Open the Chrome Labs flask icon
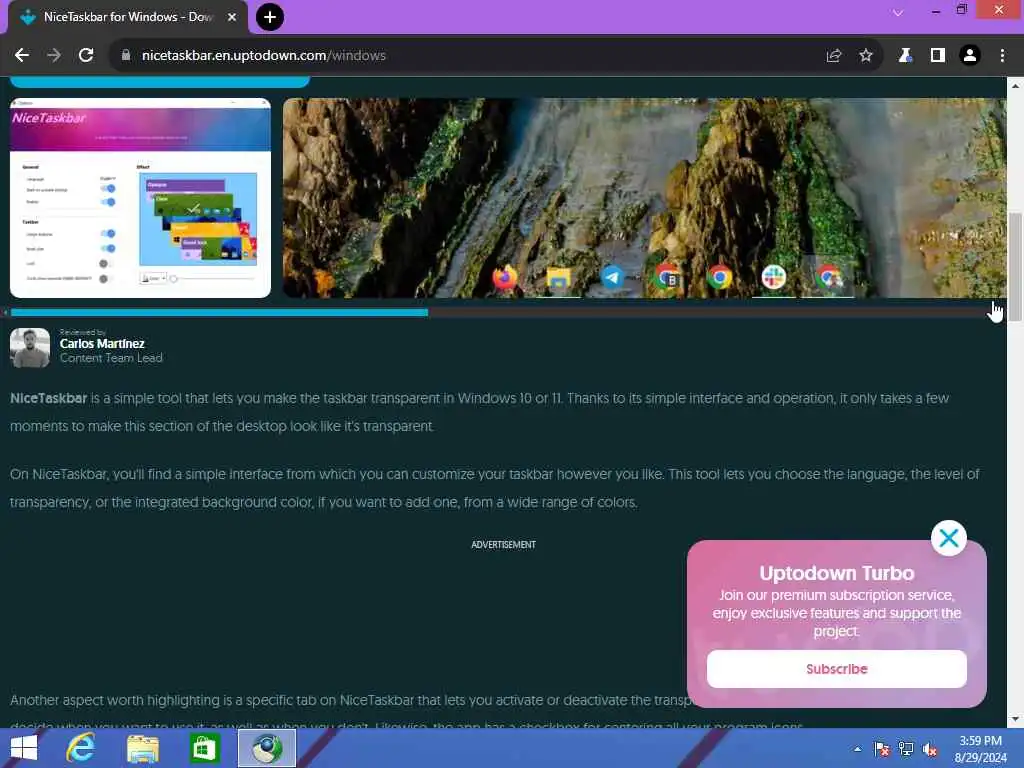The height and width of the screenshot is (768, 1024). click(905, 56)
